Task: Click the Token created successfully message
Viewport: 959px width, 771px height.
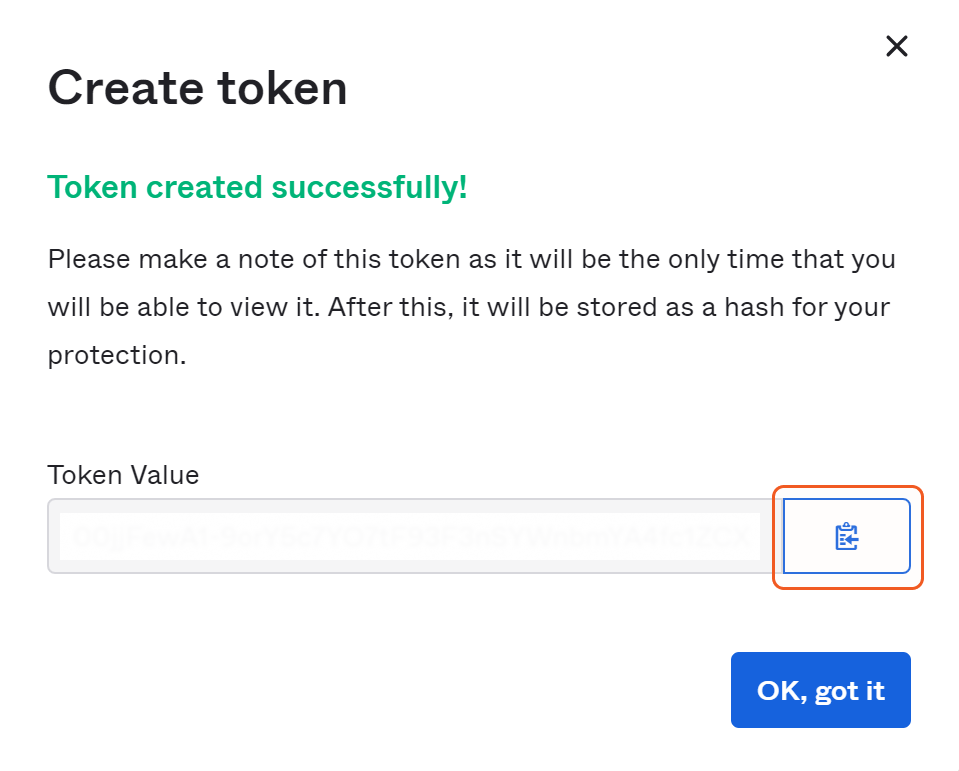Action: pyautogui.click(x=258, y=187)
